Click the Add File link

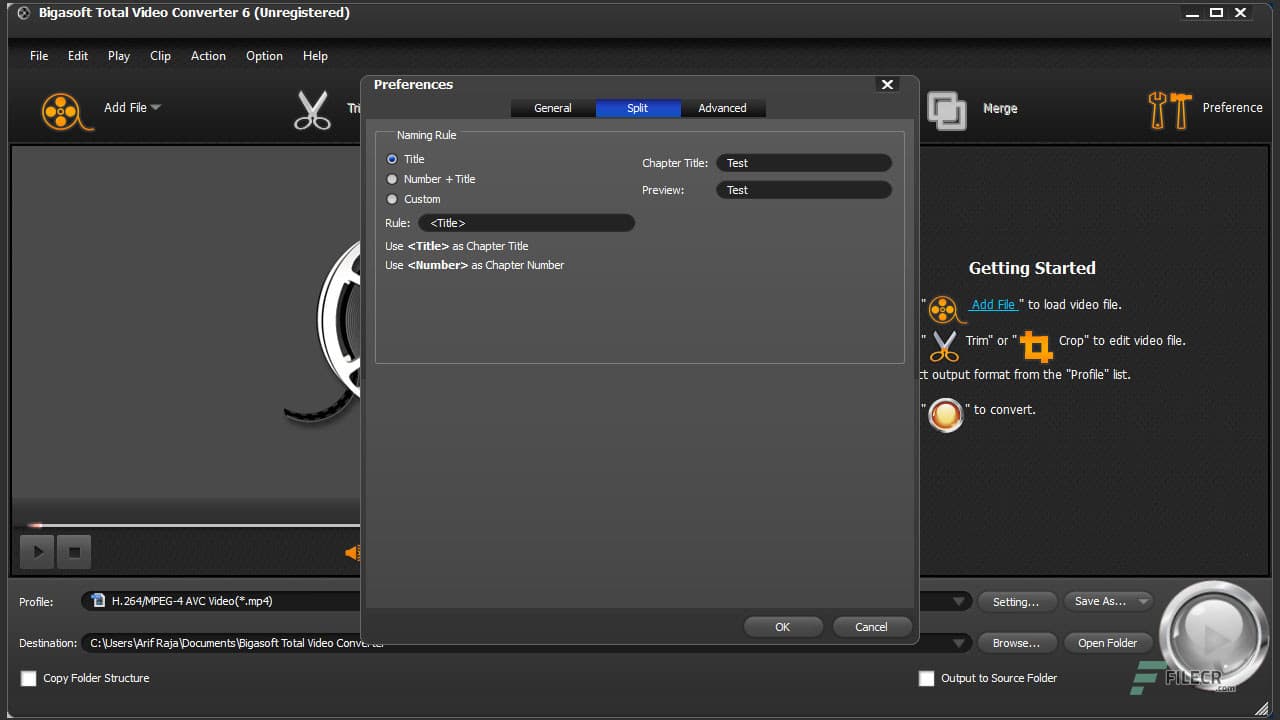click(x=992, y=304)
